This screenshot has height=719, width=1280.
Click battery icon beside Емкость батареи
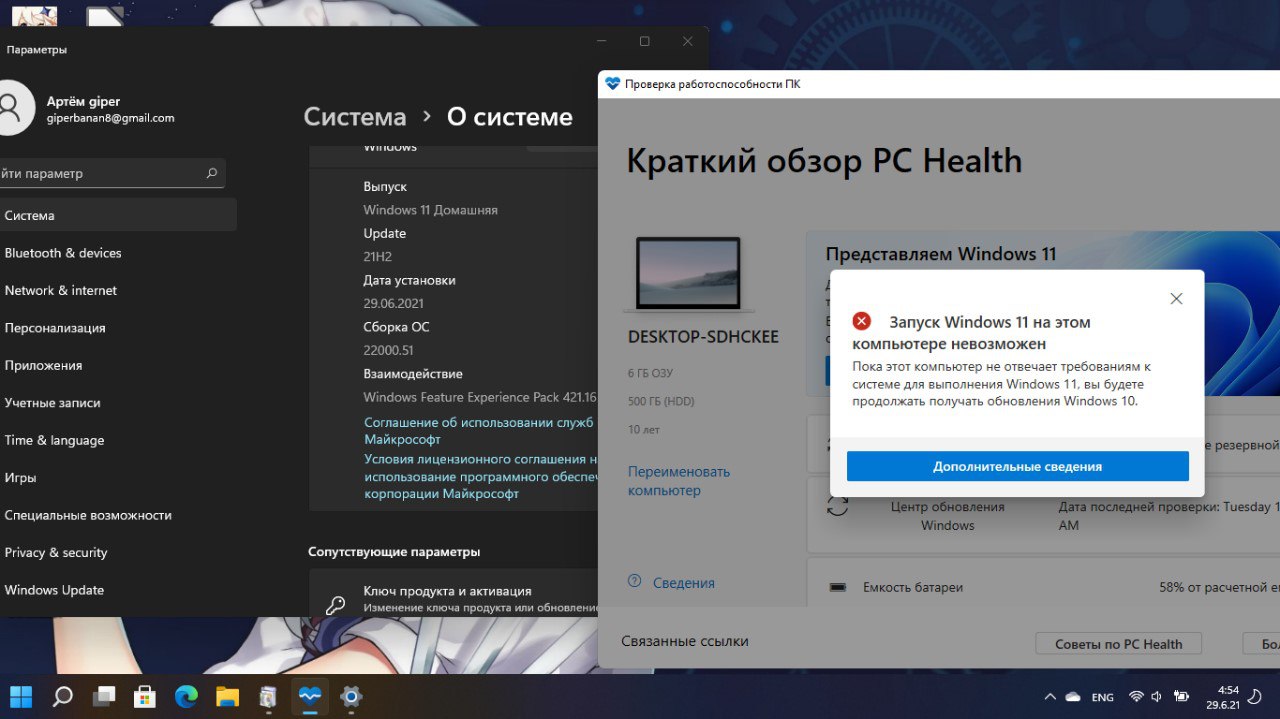pyautogui.click(x=838, y=587)
